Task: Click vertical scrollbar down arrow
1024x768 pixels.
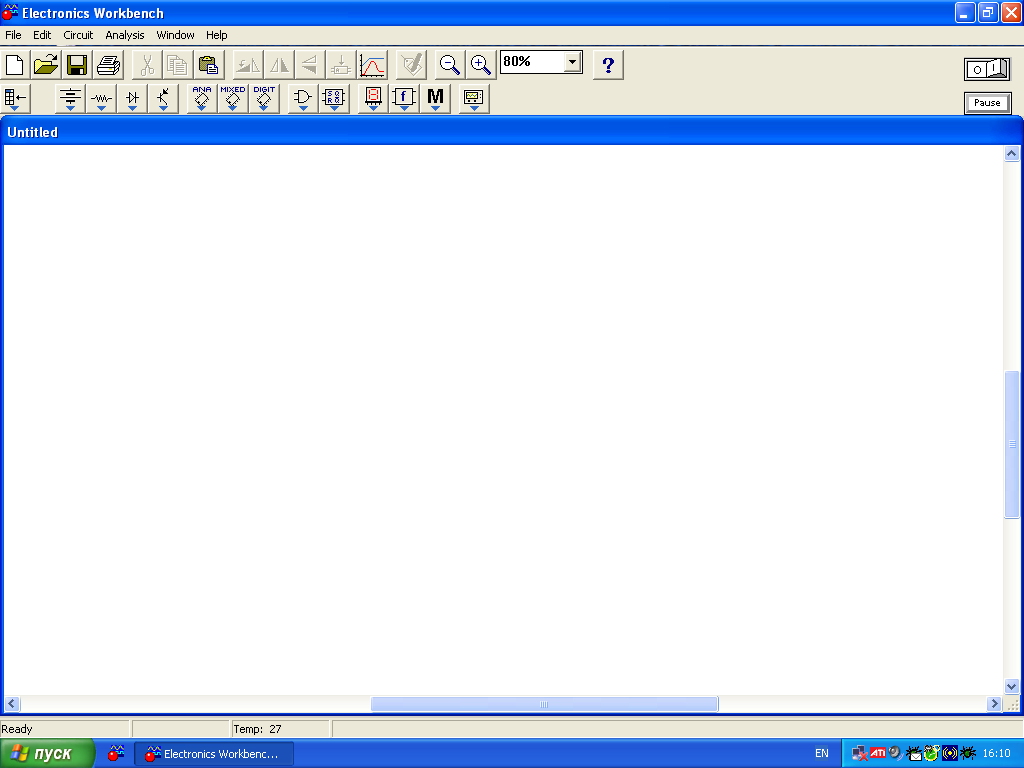Action: [x=1012, y=686]
